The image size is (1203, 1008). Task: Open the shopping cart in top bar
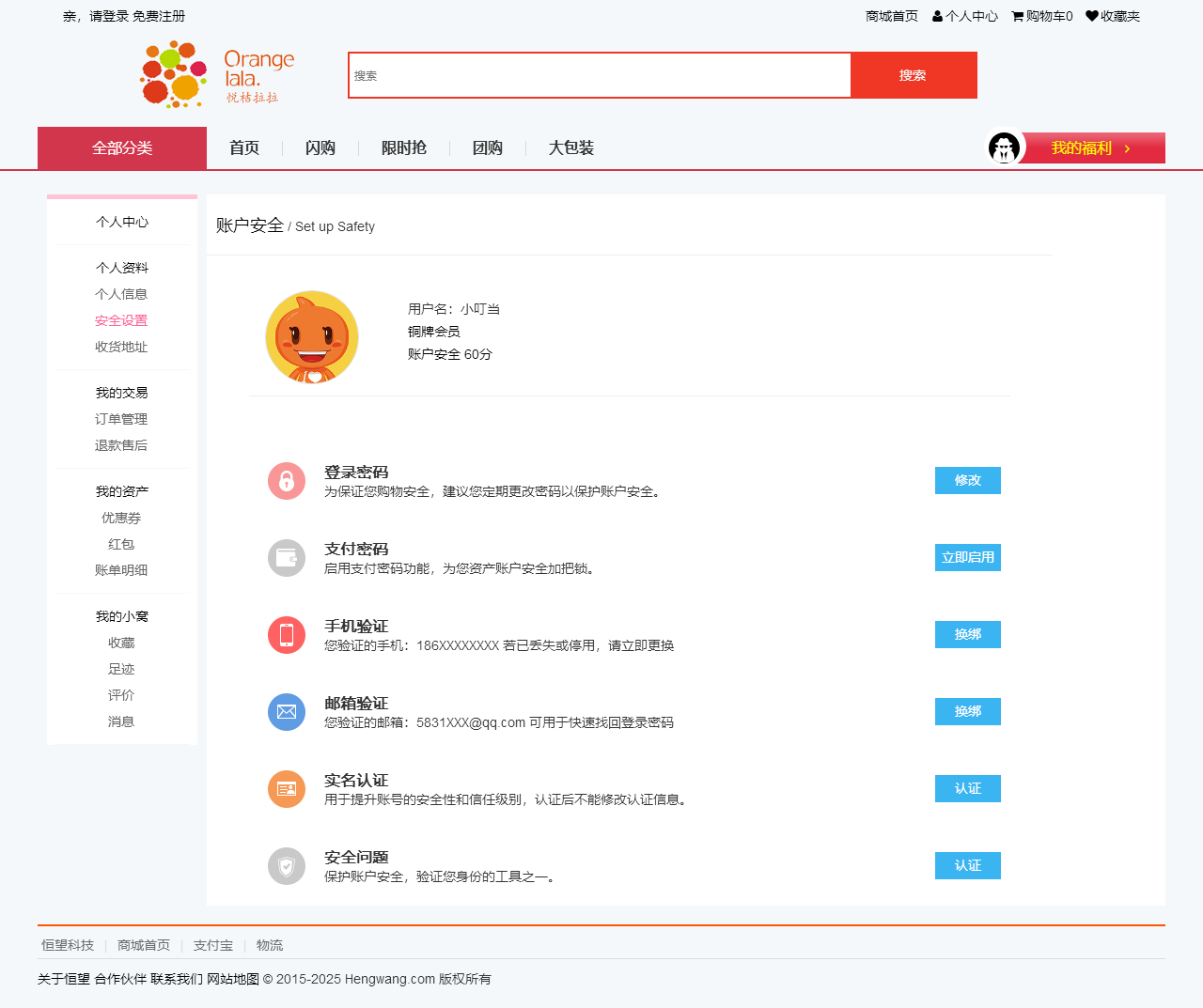[1041, 16]
